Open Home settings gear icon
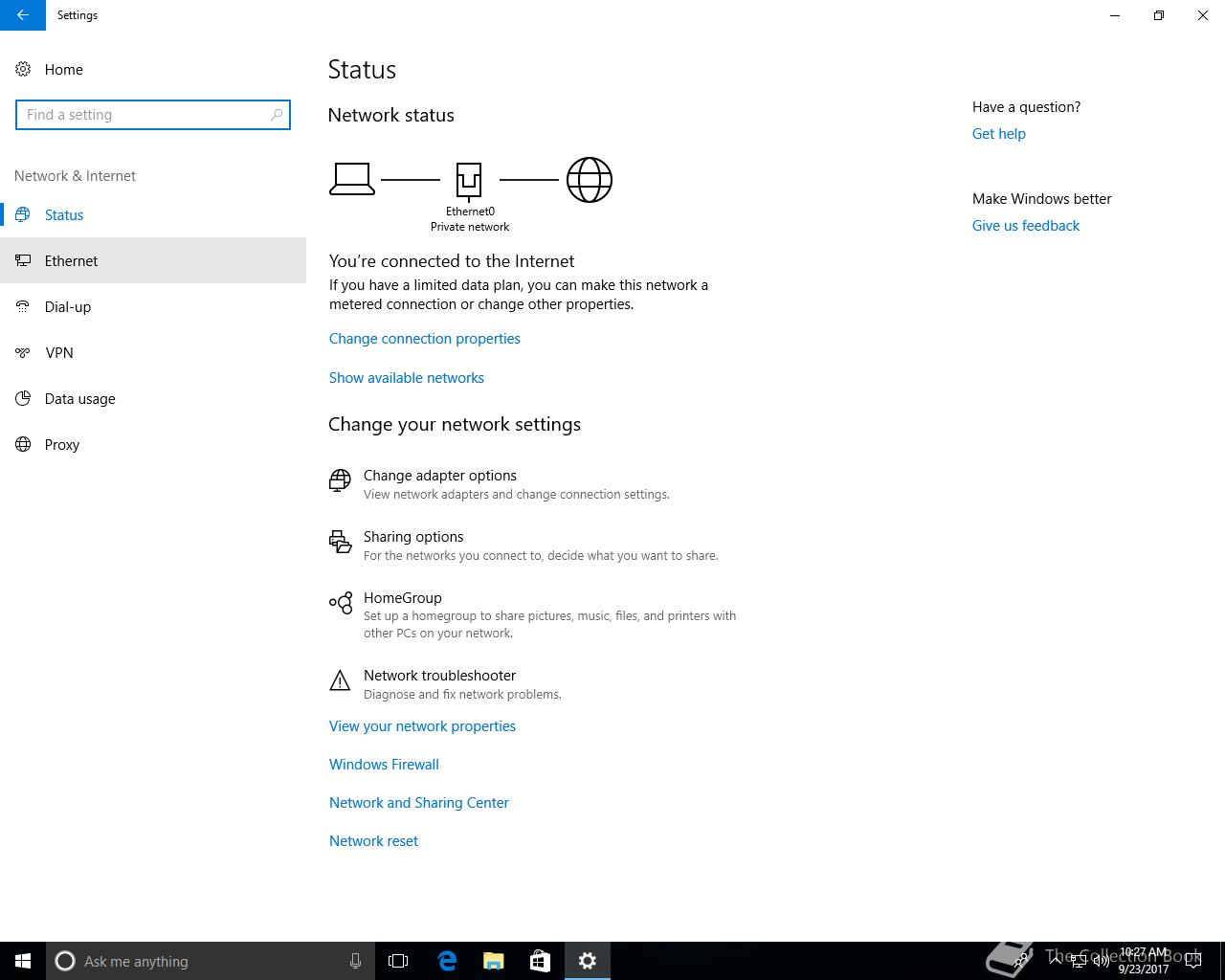This screenshot has width=1225, height=980. pyautogui.click(x=23, y=69)
